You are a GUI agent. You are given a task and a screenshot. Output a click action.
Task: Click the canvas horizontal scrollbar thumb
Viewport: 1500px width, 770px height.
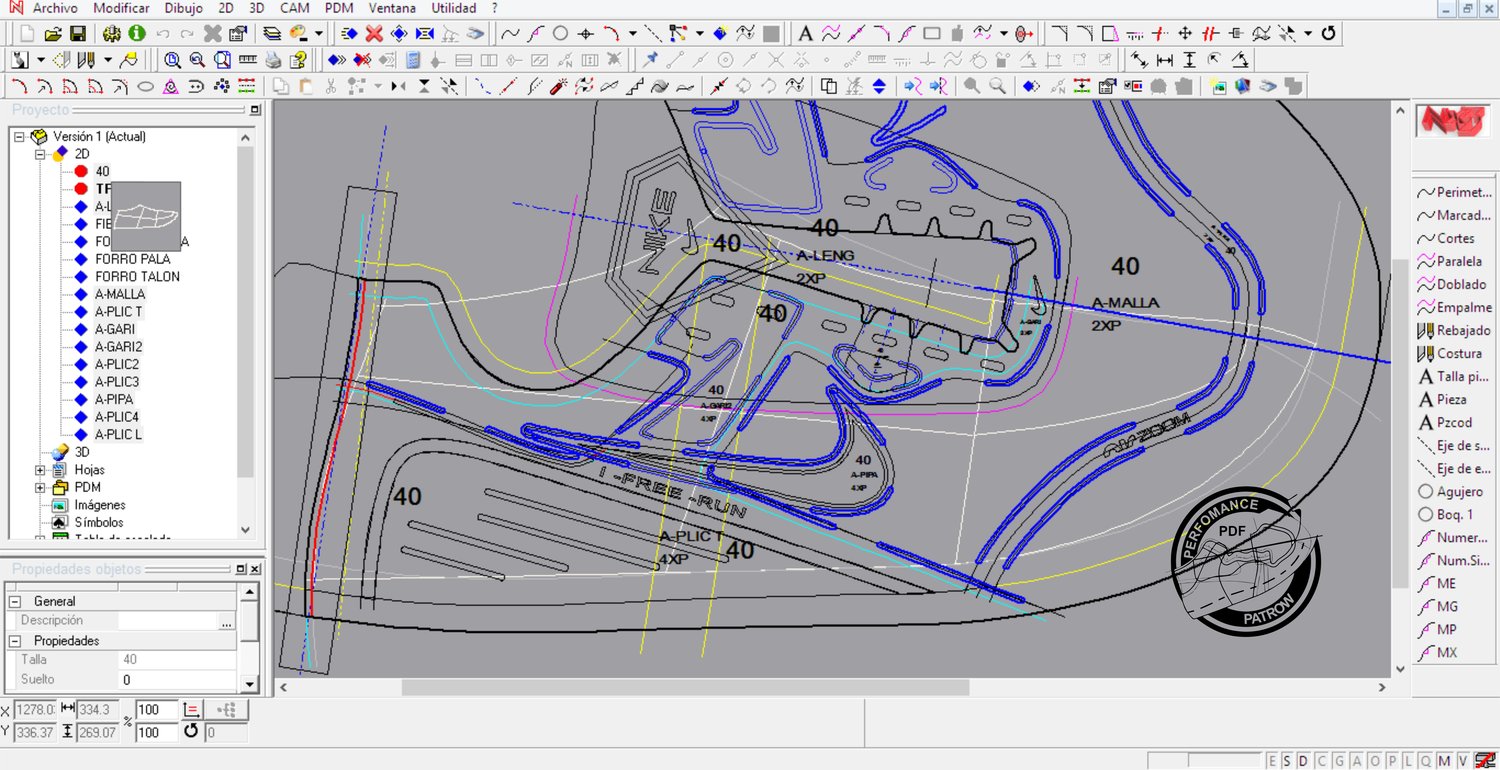[x=685, y=687]
